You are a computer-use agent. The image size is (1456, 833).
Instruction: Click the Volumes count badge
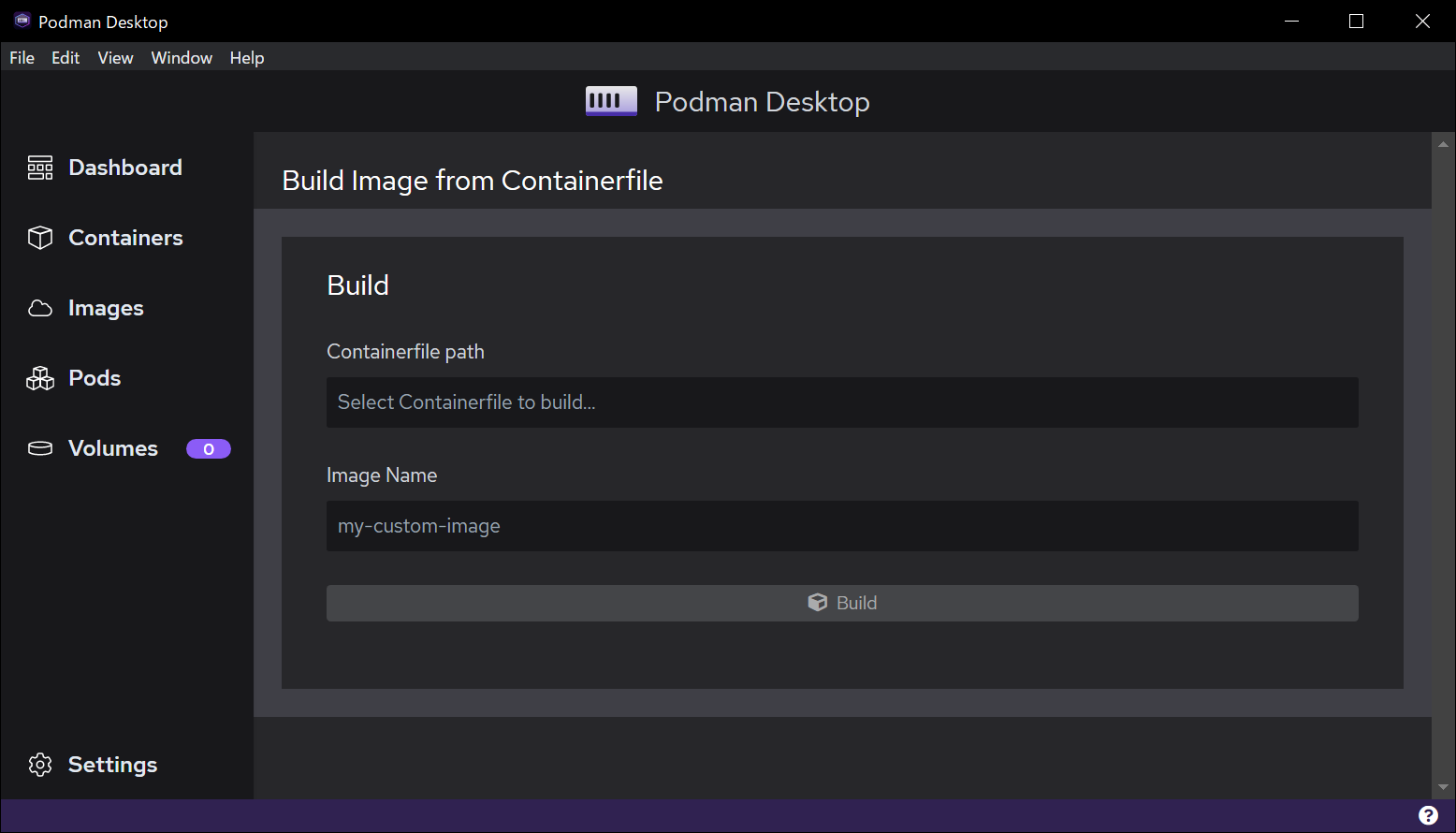point(208,449)
